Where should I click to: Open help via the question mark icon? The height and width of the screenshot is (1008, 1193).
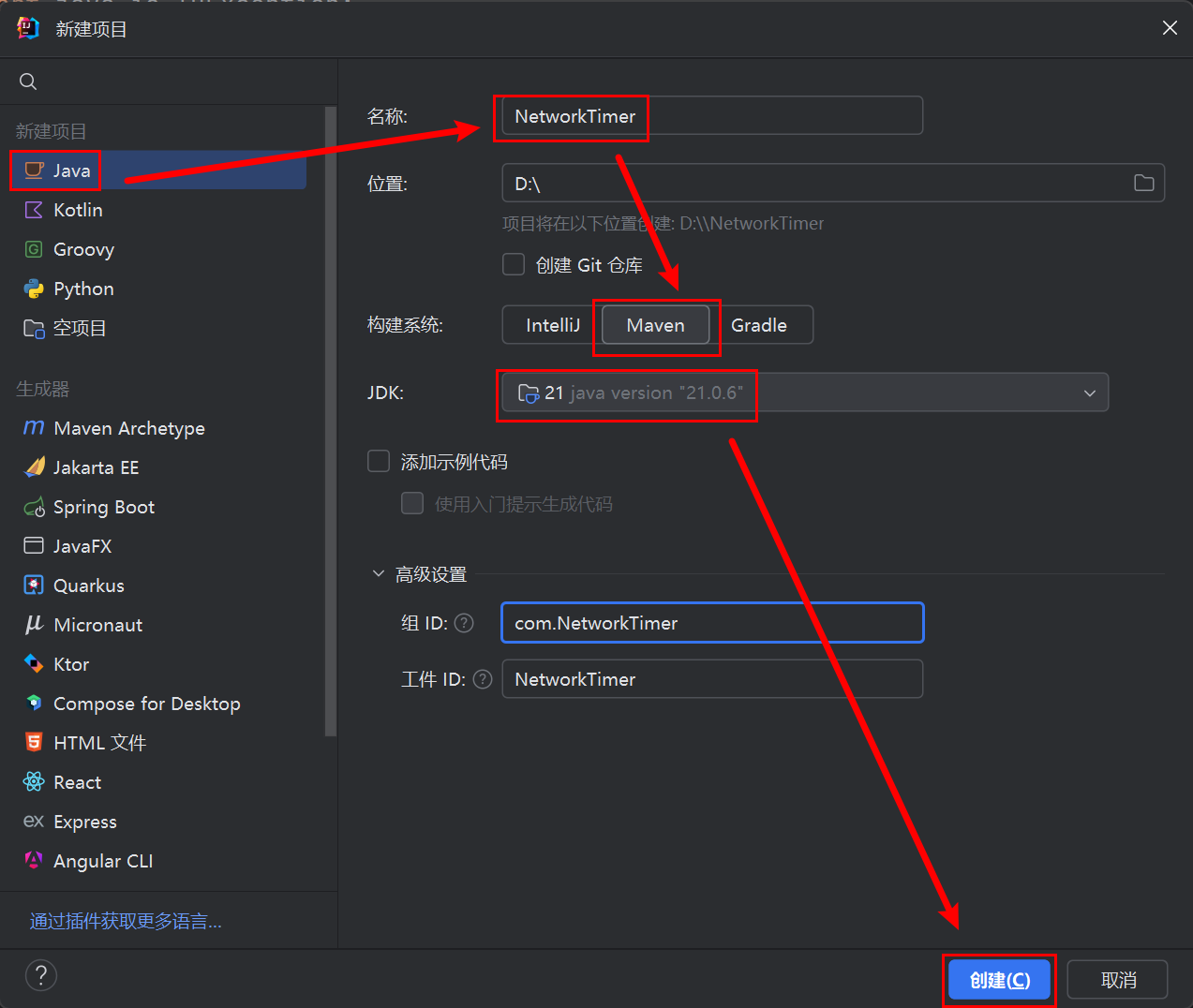[41, 975]
